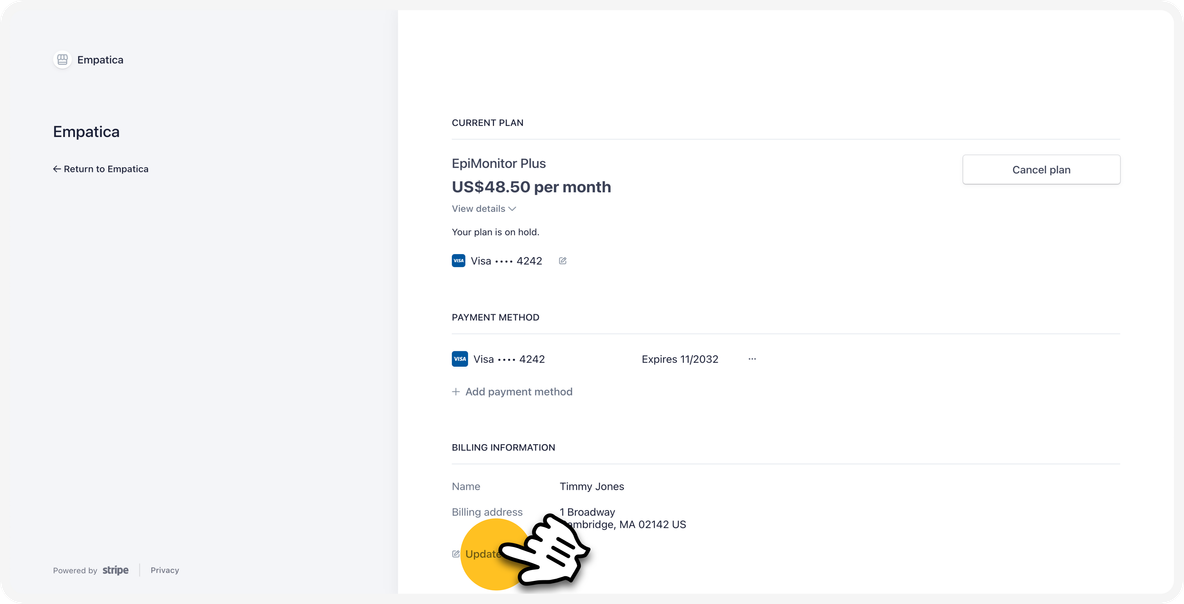Click the Visa card logo in Current Plan
The image size is (1184, 604).
pos(458,261)
